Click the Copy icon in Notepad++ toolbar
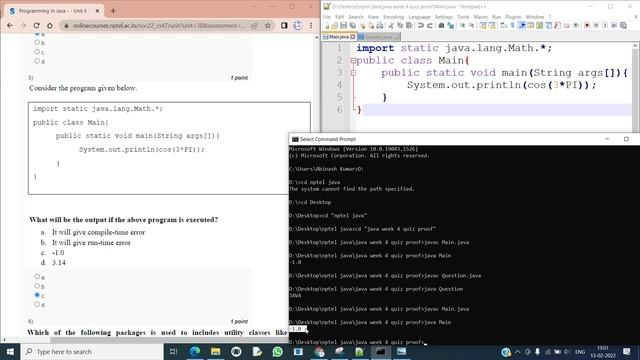 tap(400, 25)
